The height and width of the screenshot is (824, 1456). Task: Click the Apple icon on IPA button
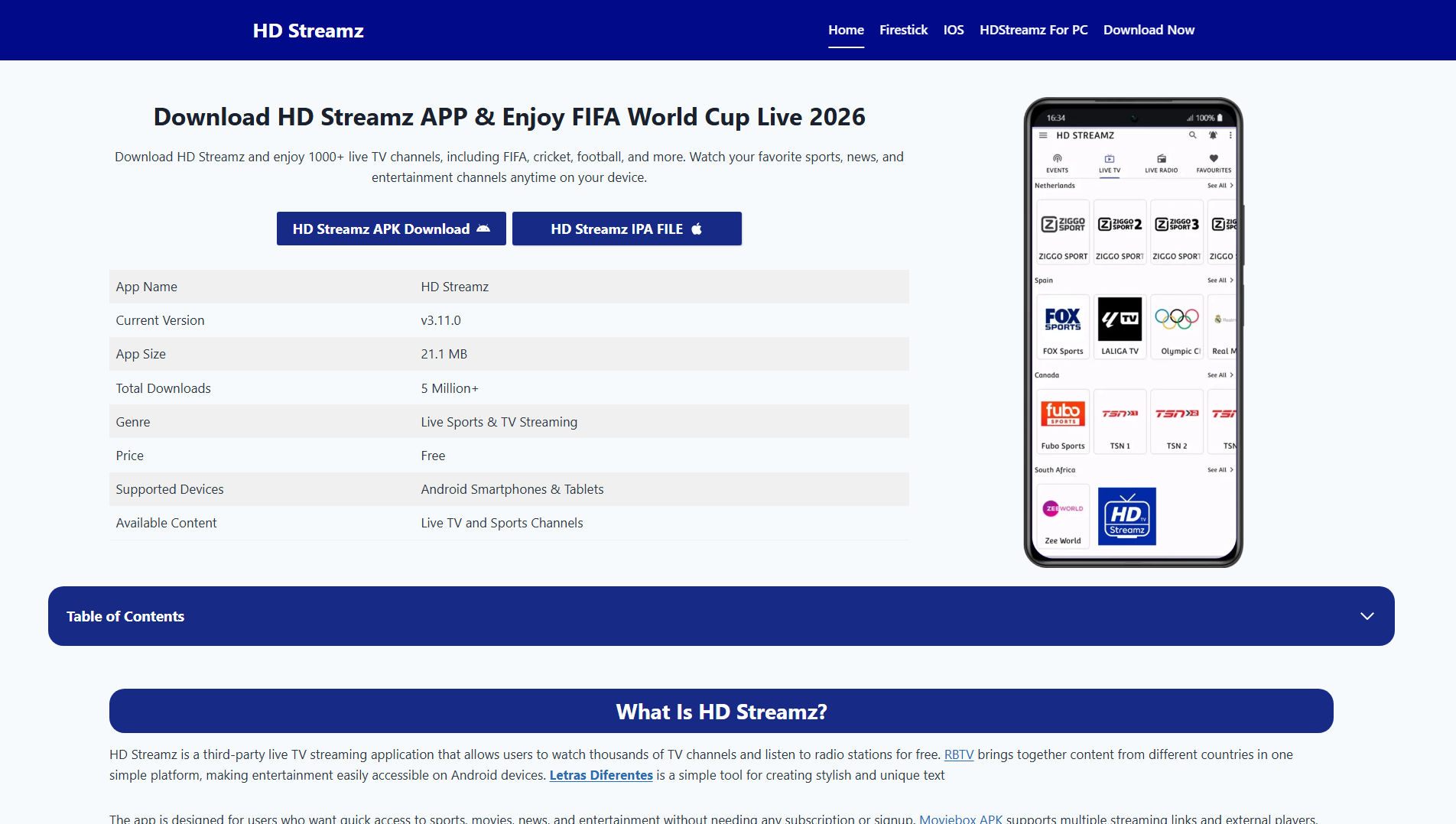(697, 229)
